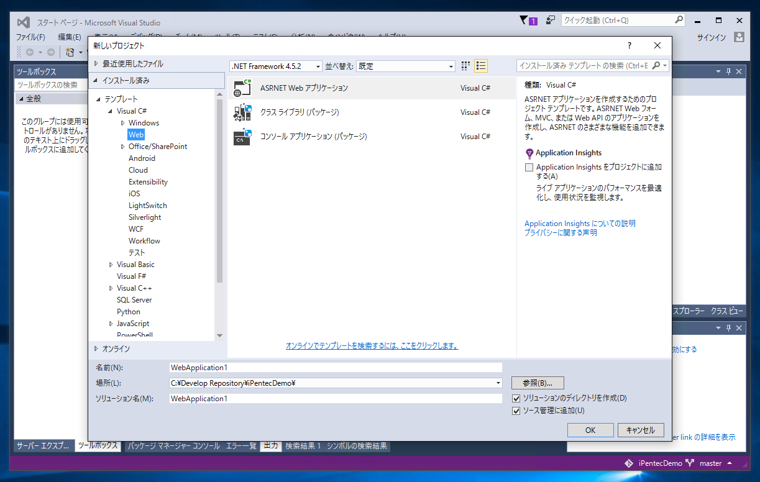The image size is (760, 482).
Task: Collapse the インストール済み section
Action: pos(96,80)
